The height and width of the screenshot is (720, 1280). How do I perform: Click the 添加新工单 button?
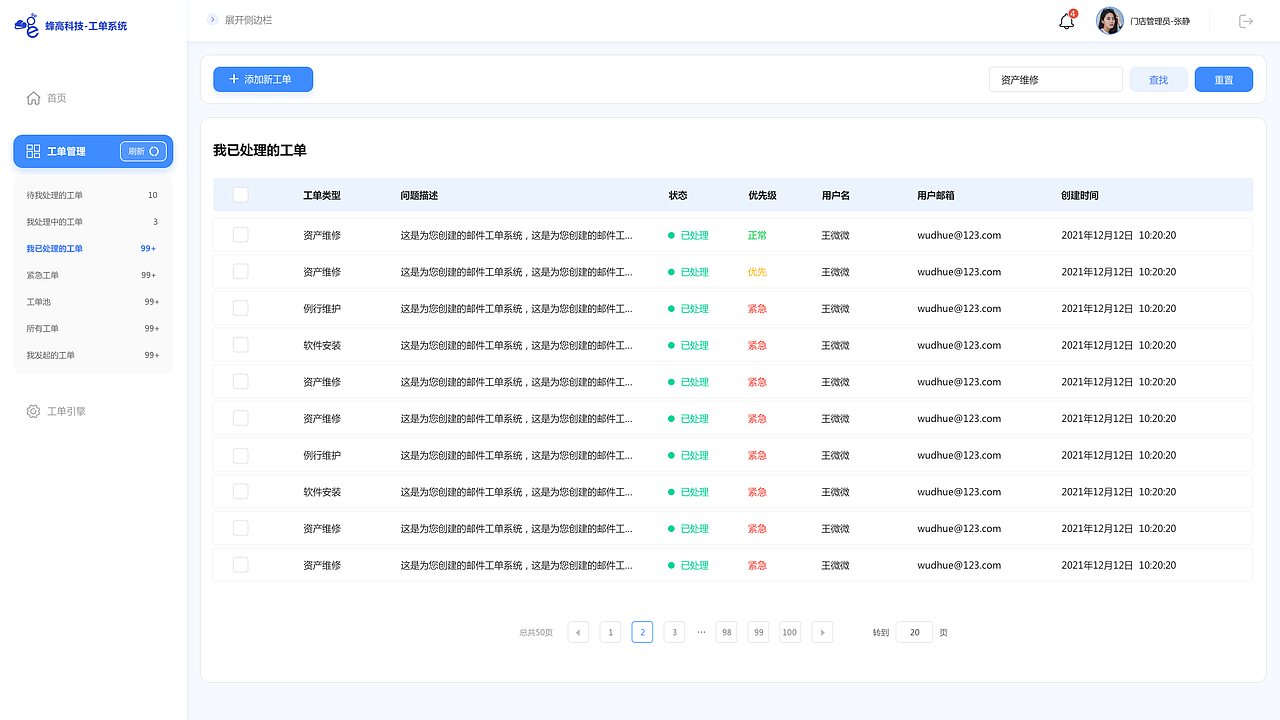(263, 79)
